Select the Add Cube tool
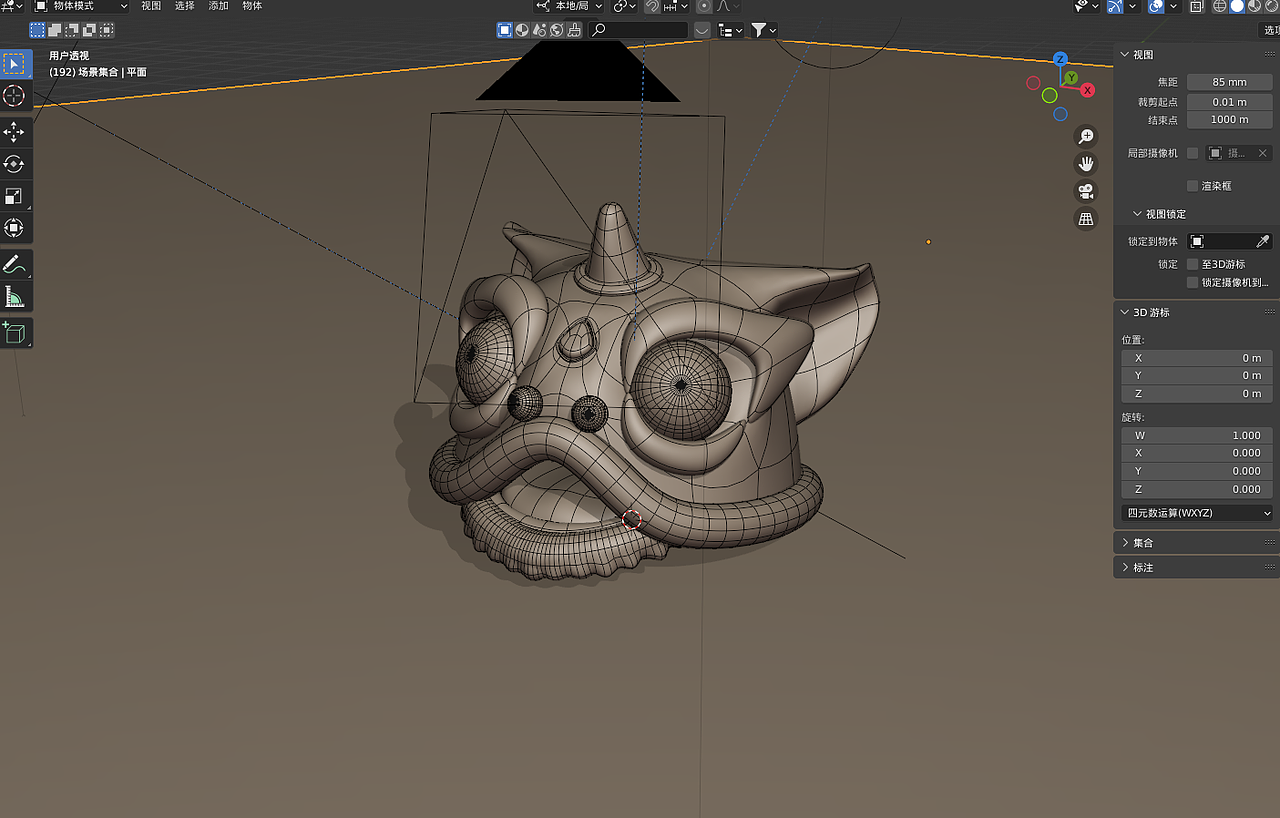 (14, 332)
